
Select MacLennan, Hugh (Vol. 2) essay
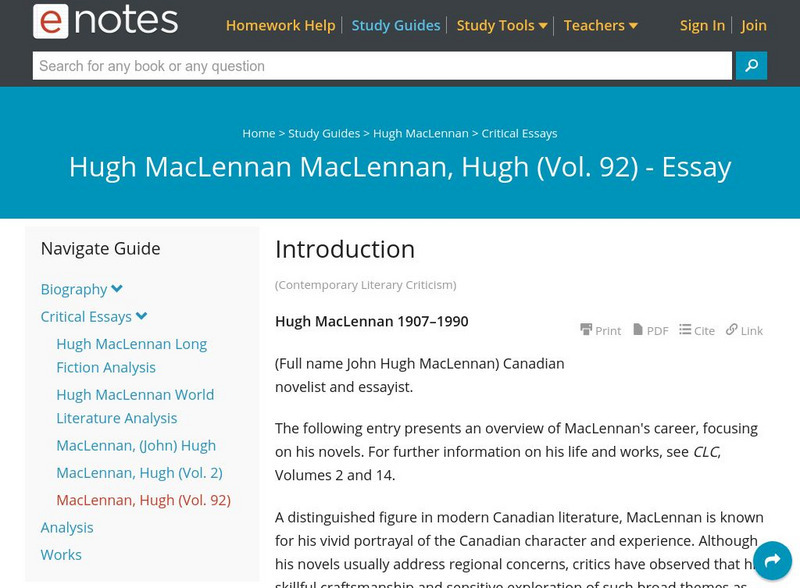[x=139, y=472]
